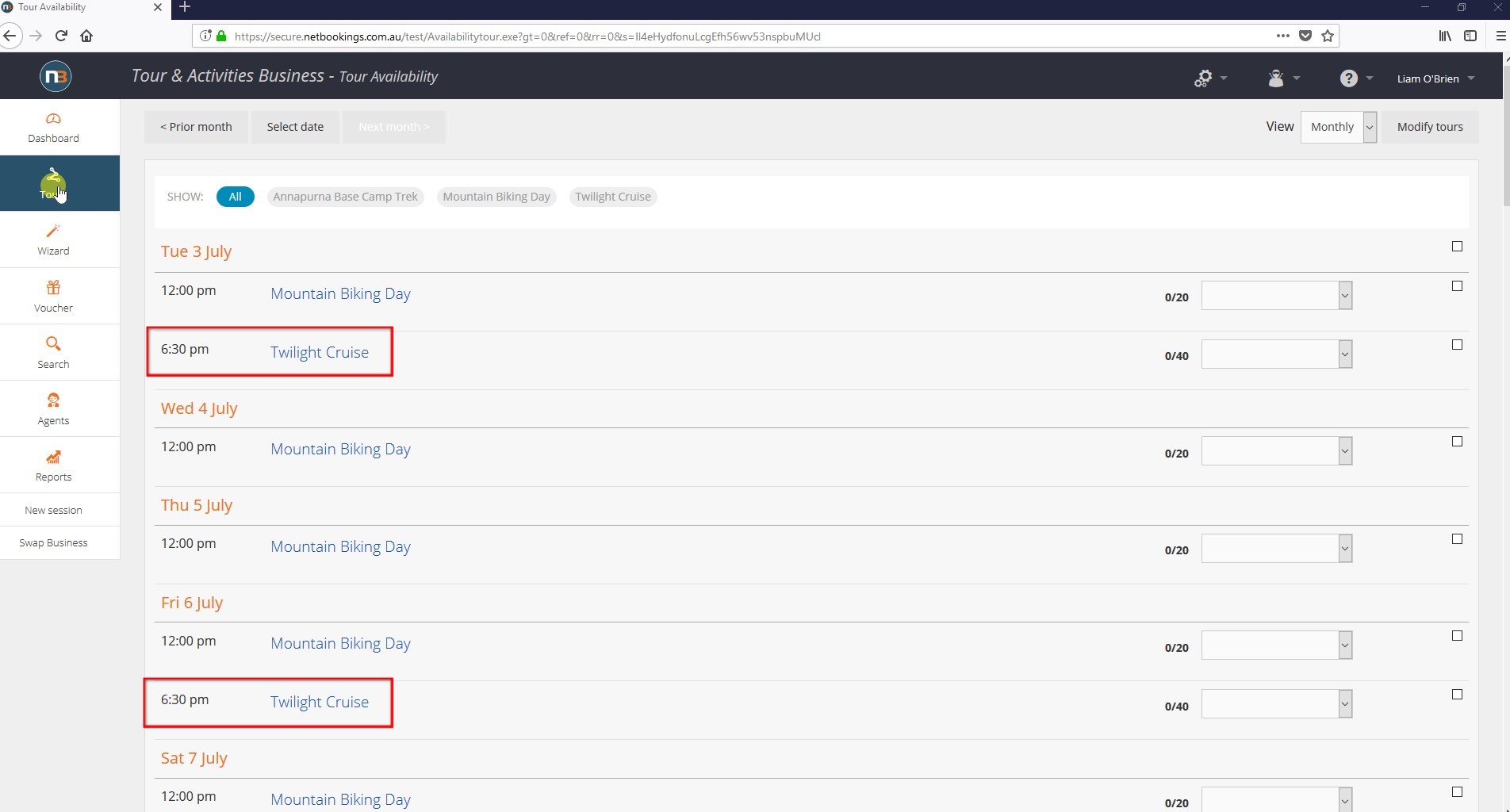Open browser library icon
Viewport: 1510px width, 812px height.
[1445, 36]
